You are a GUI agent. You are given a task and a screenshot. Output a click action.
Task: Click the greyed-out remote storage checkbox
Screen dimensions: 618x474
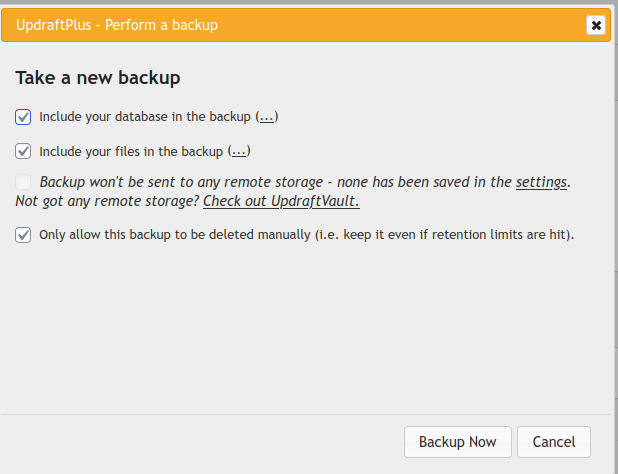[x=23, y=182]
